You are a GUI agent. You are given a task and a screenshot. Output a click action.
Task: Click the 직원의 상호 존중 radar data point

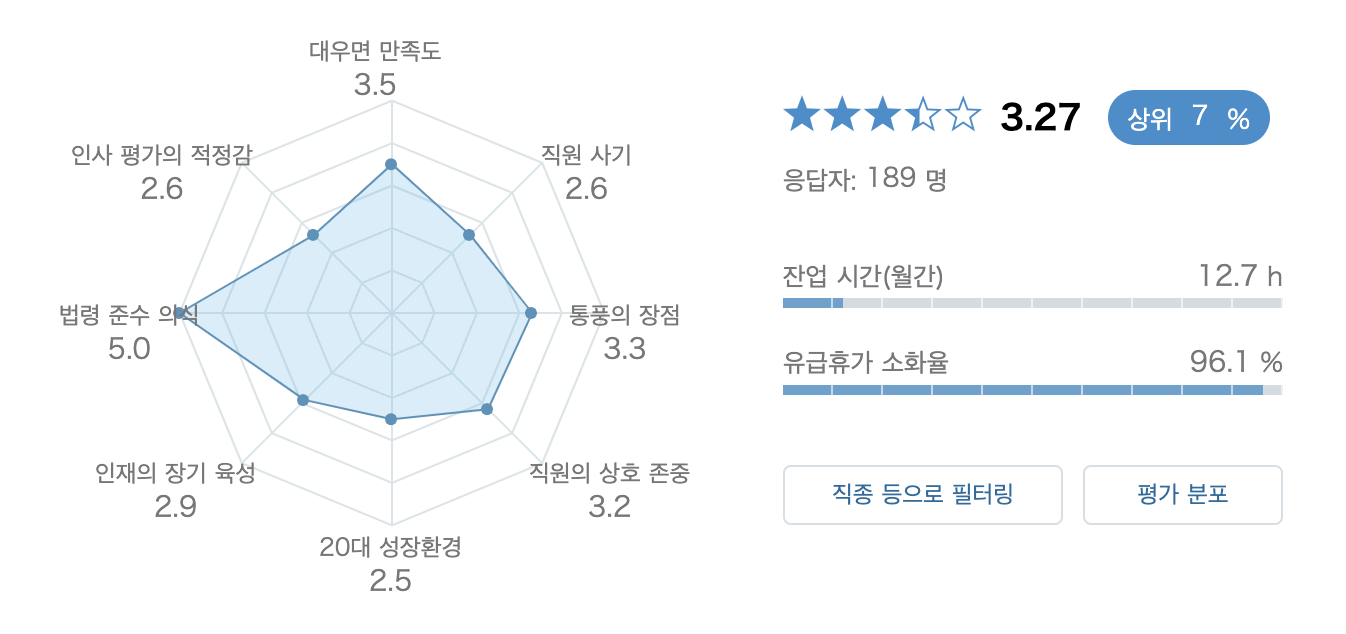pyautogui.click(x=487, y=409)
